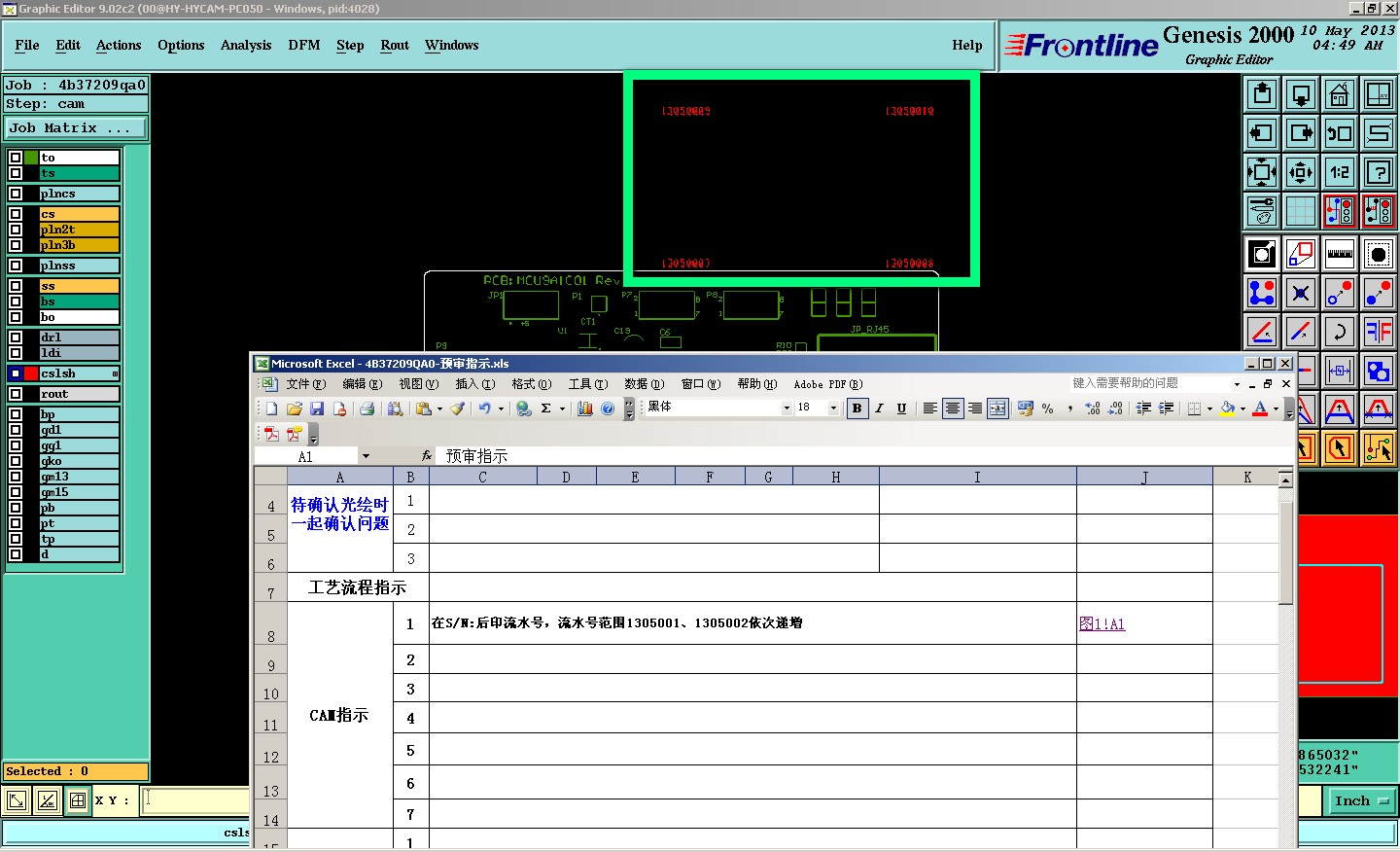Toggle the checkbox for layer cslsb
Image resolution: width=1400 pixels, height=852 pixels.
pyautogui.click(x=16, y=373)
